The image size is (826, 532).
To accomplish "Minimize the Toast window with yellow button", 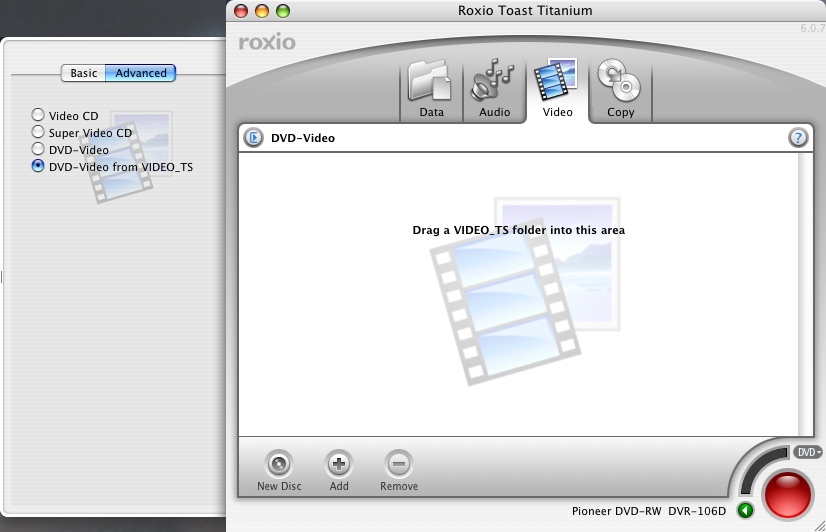I will [262, 11].
